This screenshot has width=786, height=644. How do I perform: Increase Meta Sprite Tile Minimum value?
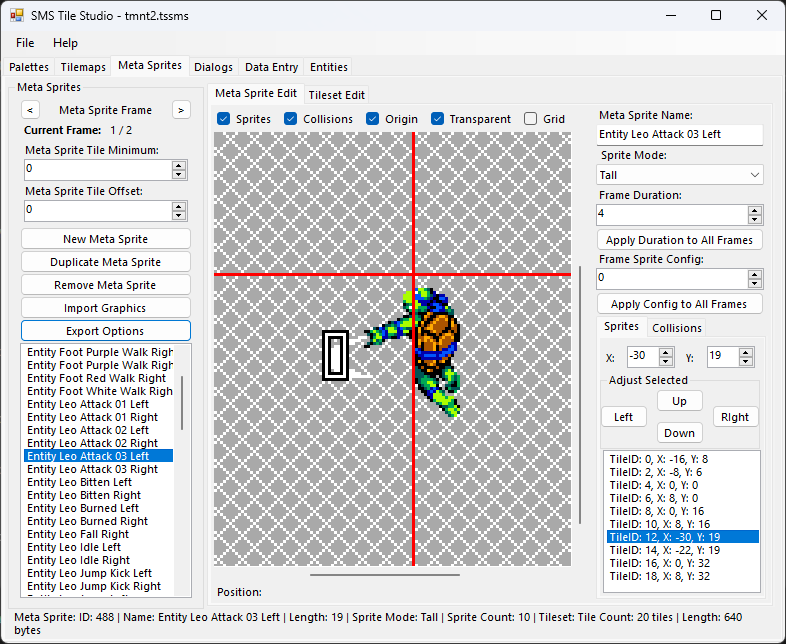pos(178,165)
